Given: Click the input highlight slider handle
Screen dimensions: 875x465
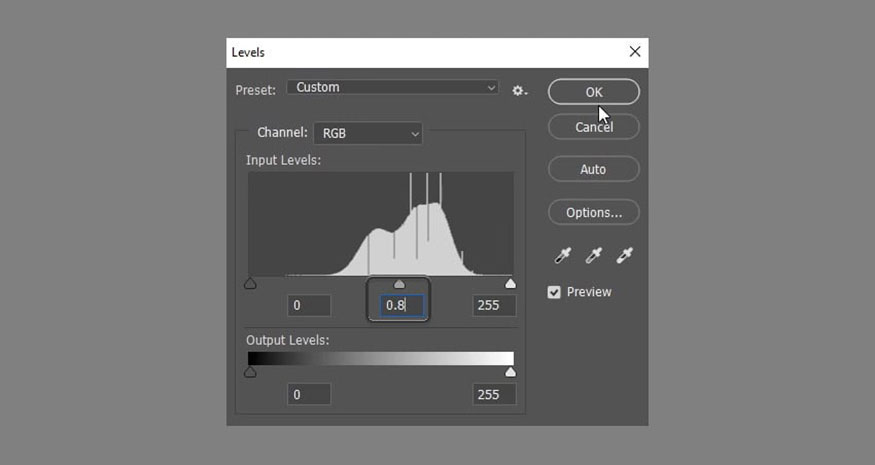Looking at the screenshot, I should click(x=510, y=284).
